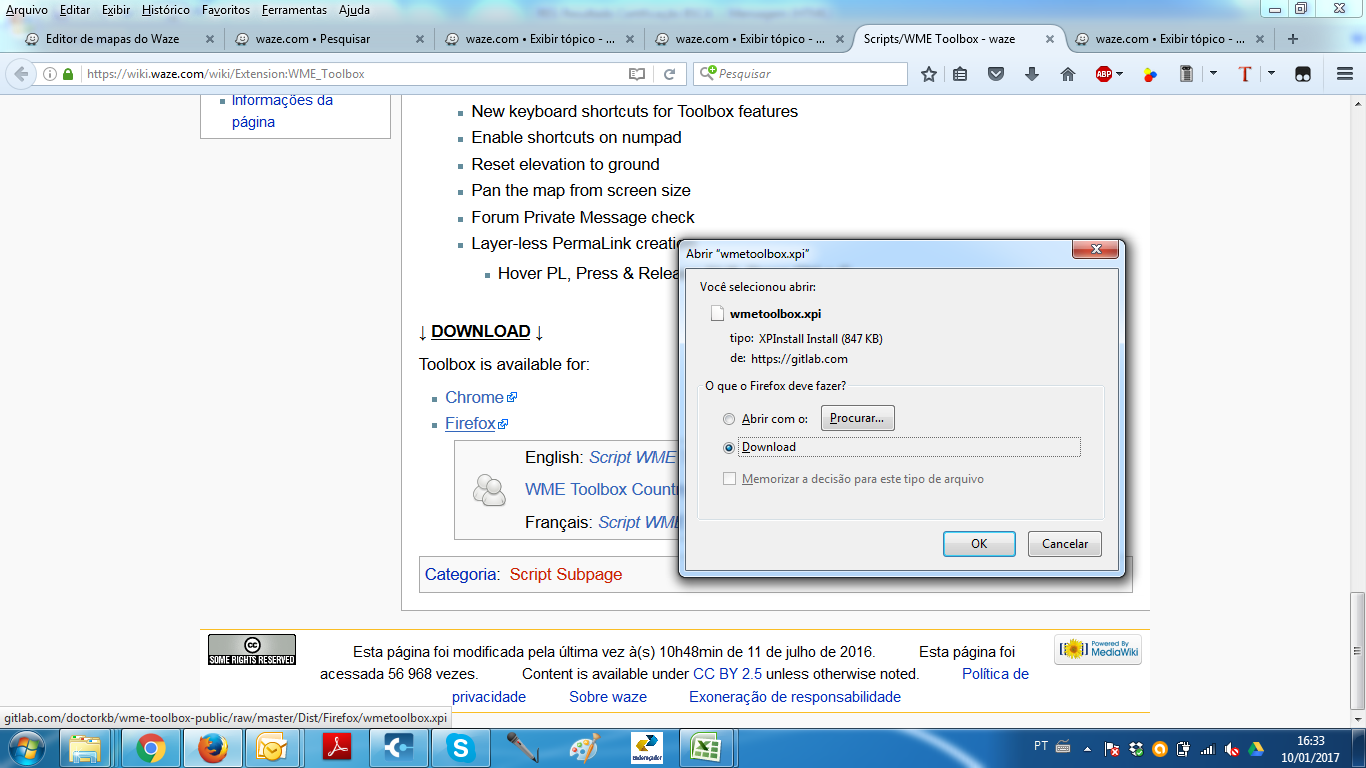Open the Ferramentas menu
The width and height of the screenshot is (1366, 768).
pos(294,10)
